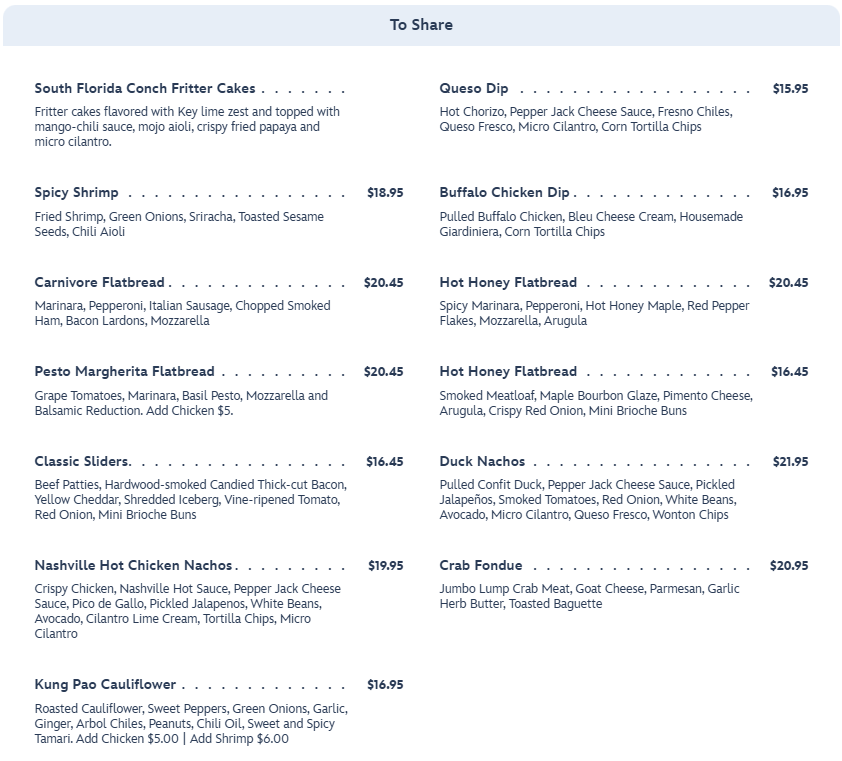Viewport: 842px width, 761px height.
Task: Click the Carnivore Flatbread title
Action: pyautogui.click(x=100, y=283)
